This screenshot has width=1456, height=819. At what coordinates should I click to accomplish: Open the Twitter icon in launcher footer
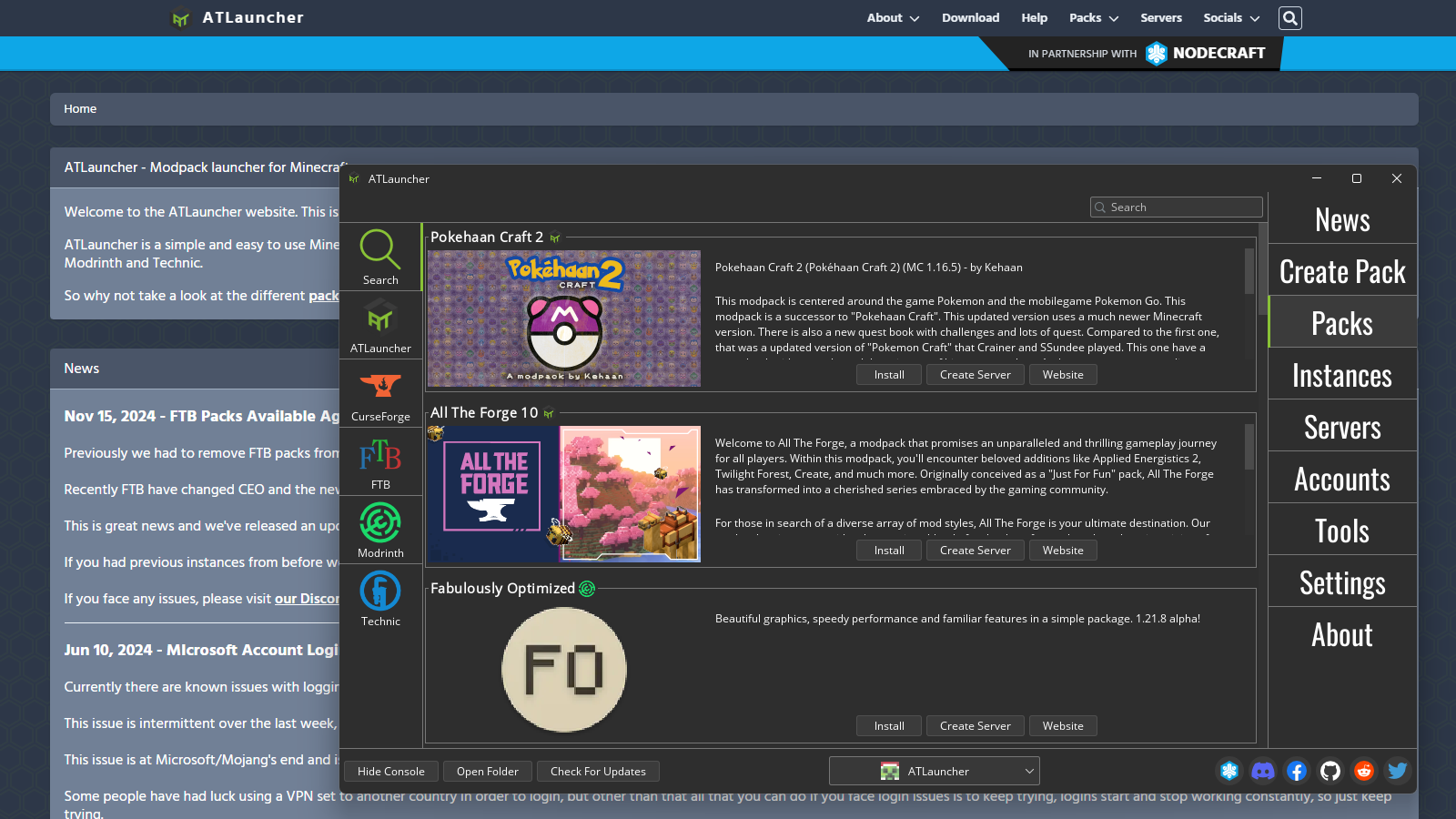(1398, 771)
